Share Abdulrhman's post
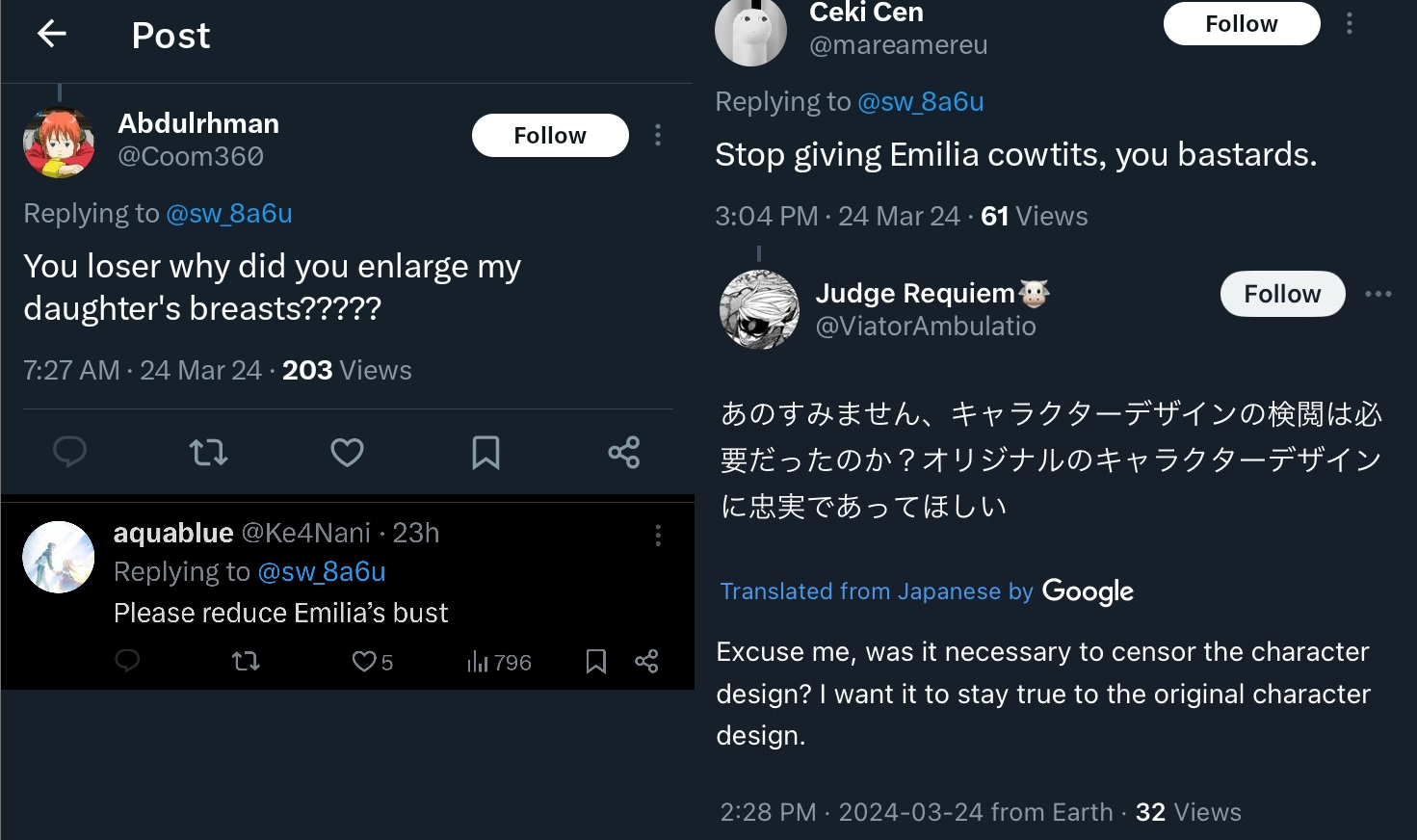 pos(624,452)
